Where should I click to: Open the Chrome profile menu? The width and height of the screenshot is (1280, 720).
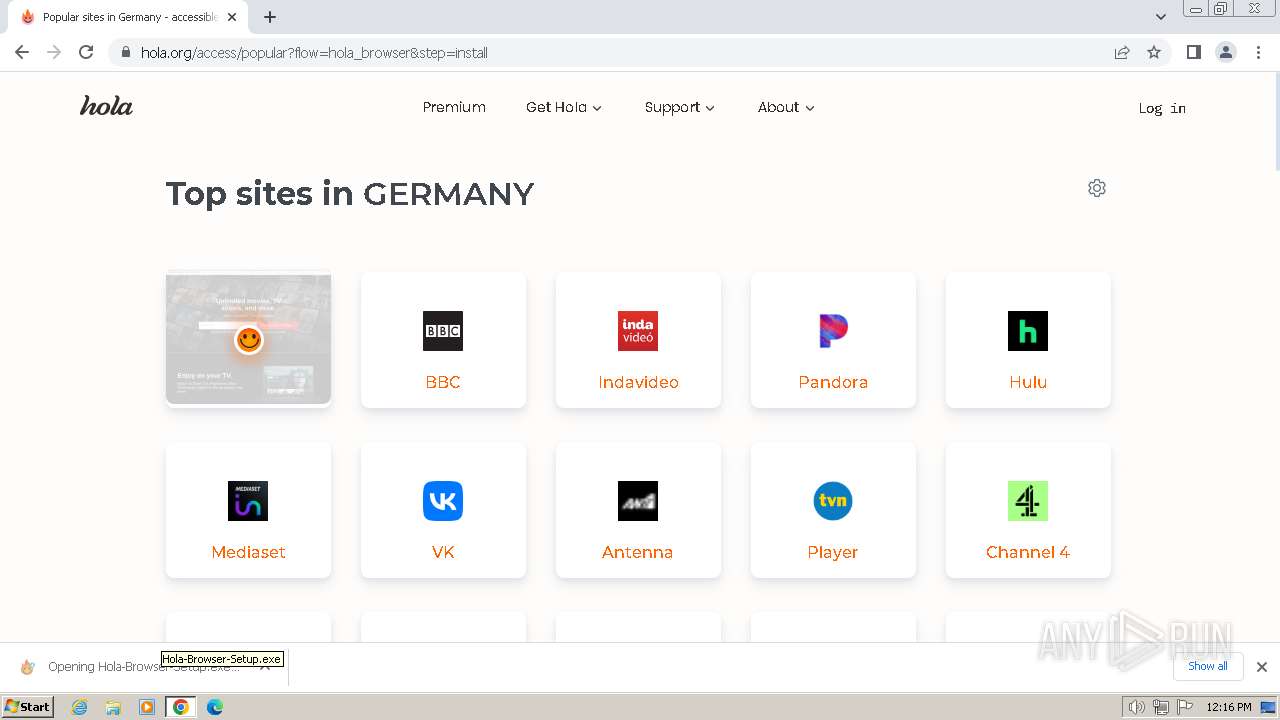click(x=1226, y=52)
